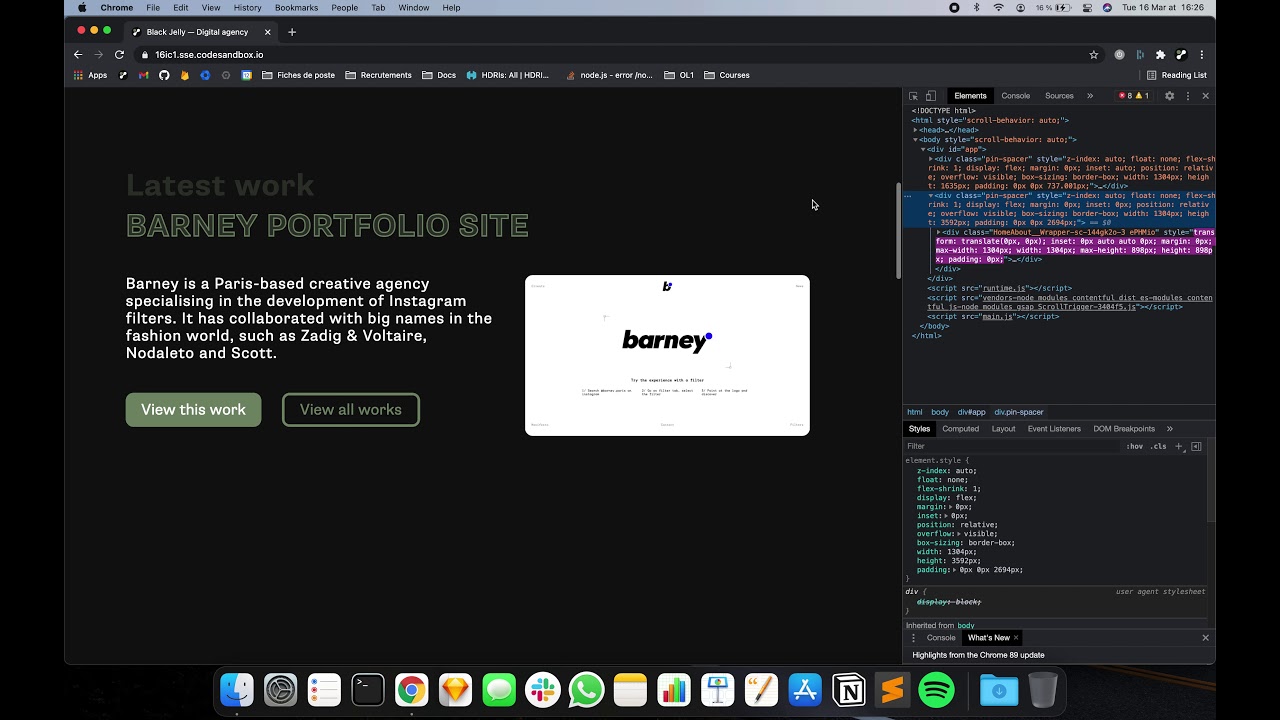Toggle the computed styles sidebar pane icon
1280x720 pixels.
[1196, 446]
